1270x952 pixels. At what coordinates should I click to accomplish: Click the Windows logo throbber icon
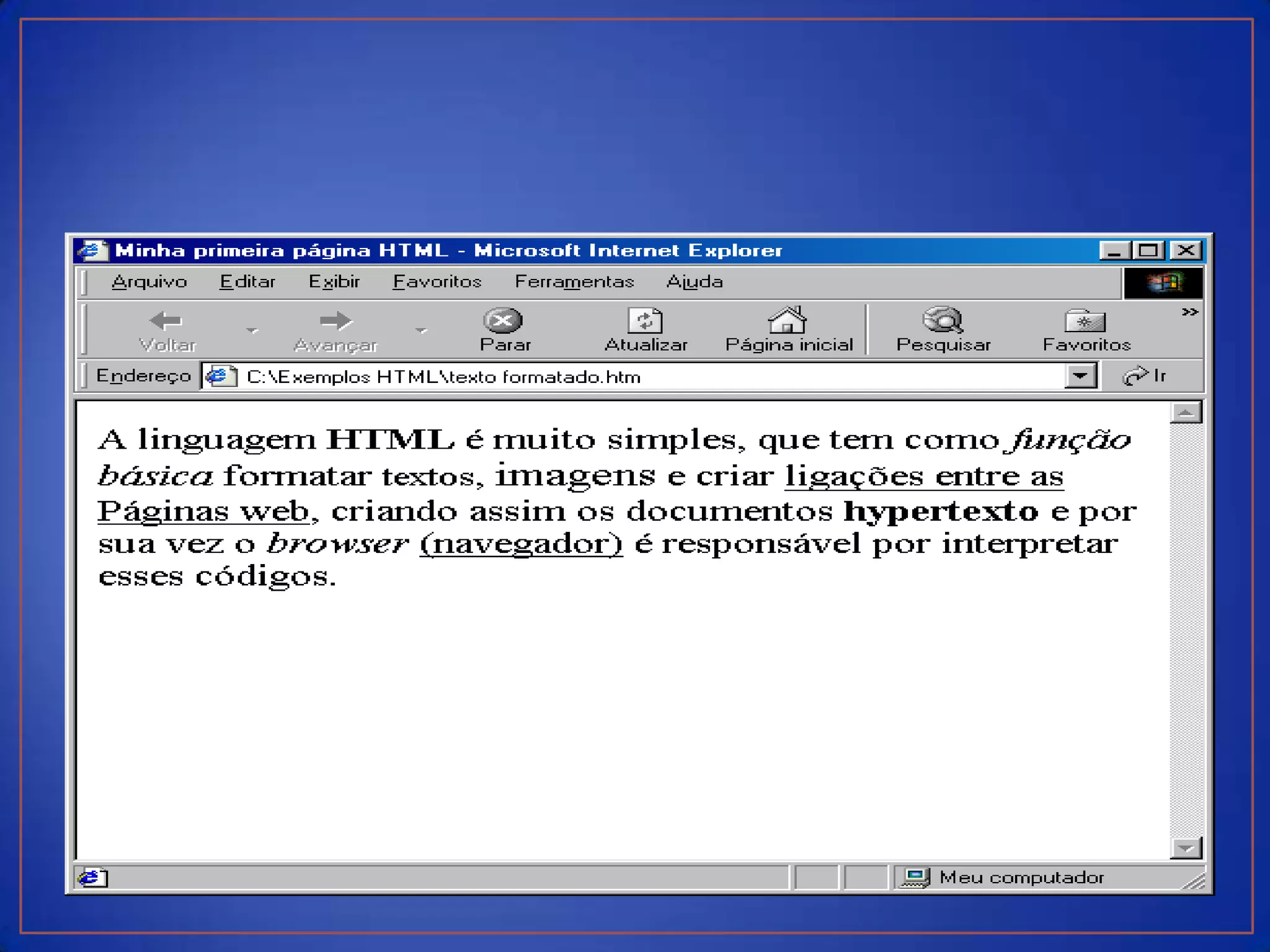point(1163,283)
